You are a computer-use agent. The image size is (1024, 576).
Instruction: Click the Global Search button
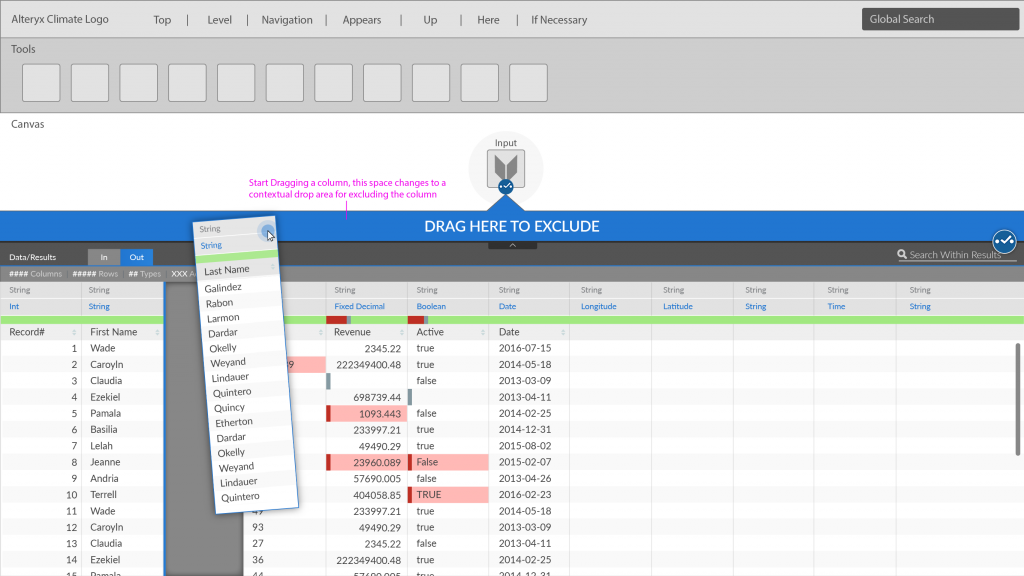[x=939, y=18]
